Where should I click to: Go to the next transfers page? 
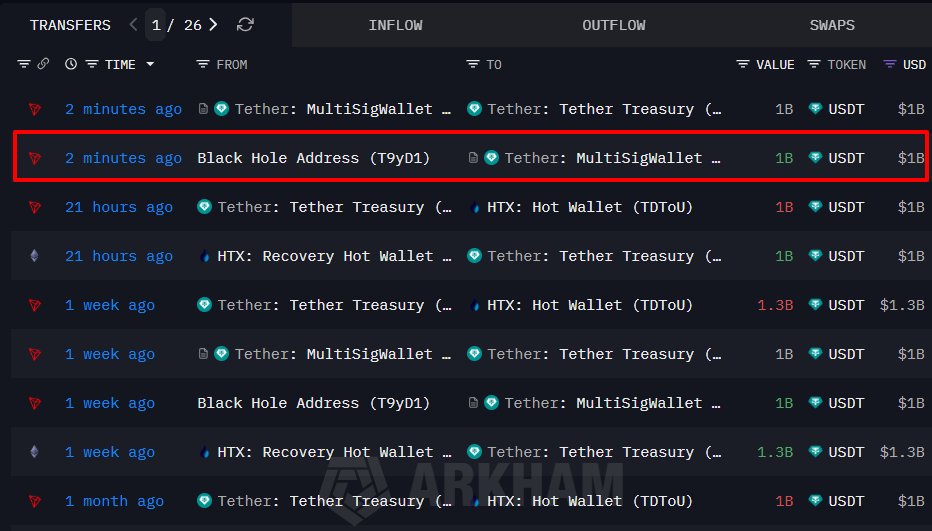[x=213, y=24]
